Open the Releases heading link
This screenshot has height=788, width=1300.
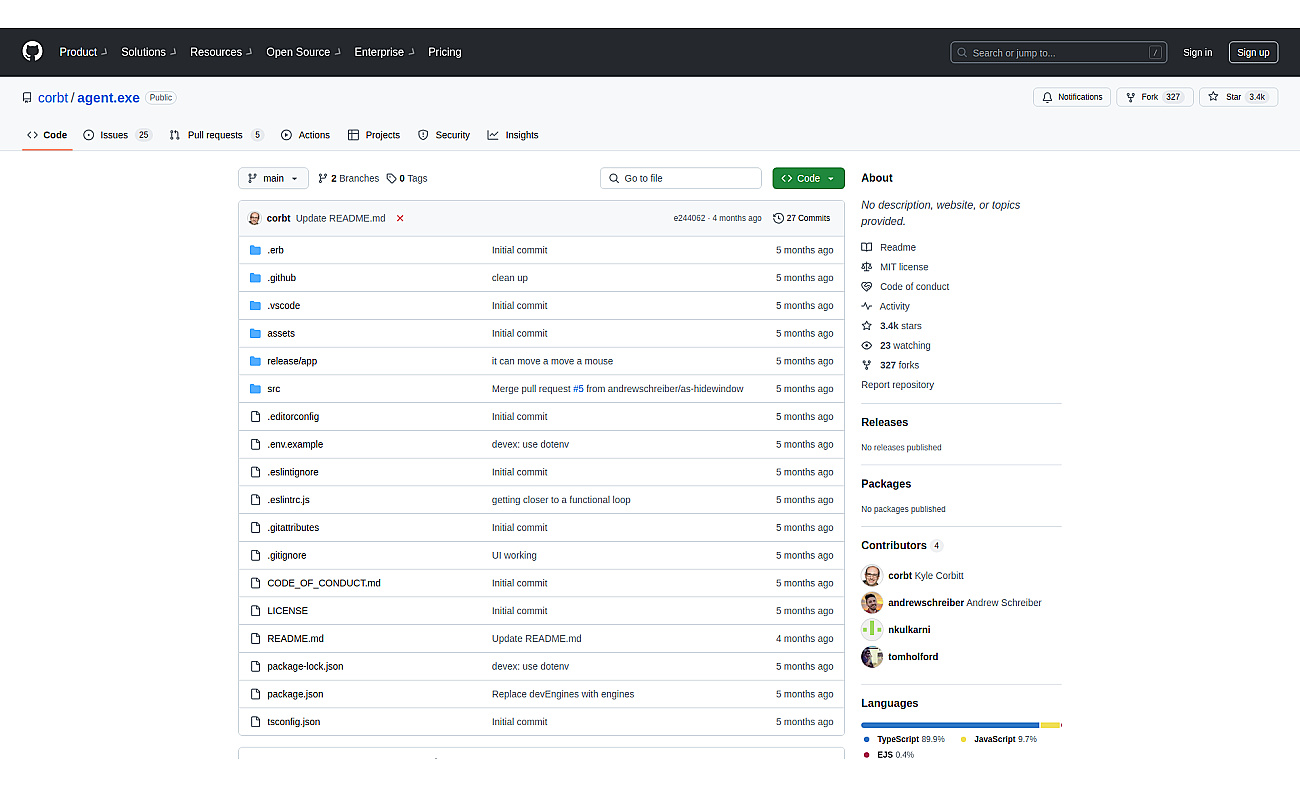[x=884, y=422]
